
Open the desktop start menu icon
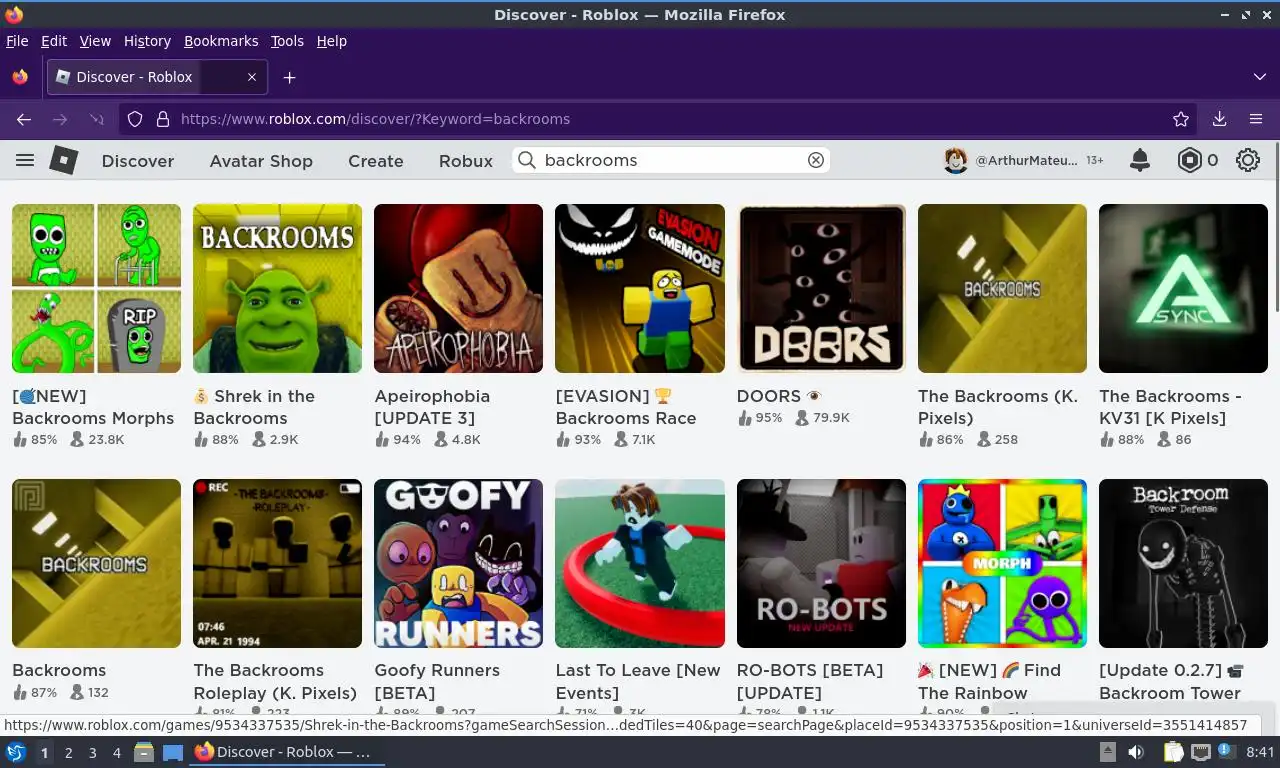16,752
